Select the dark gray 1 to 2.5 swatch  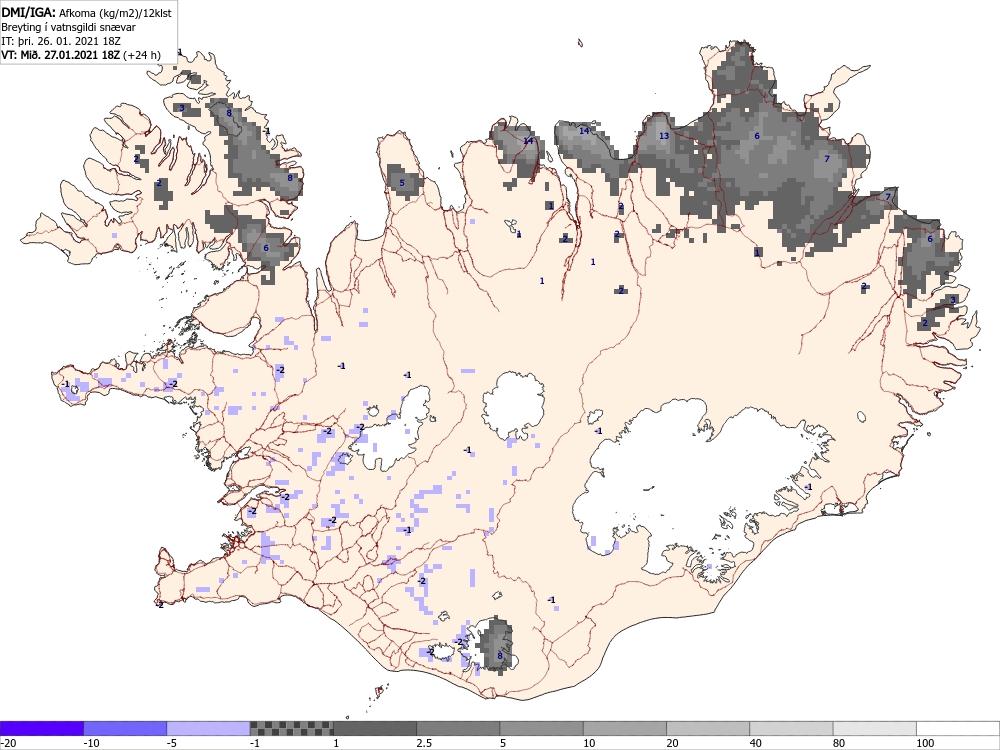pyautogui.click(x=375, y=728)
